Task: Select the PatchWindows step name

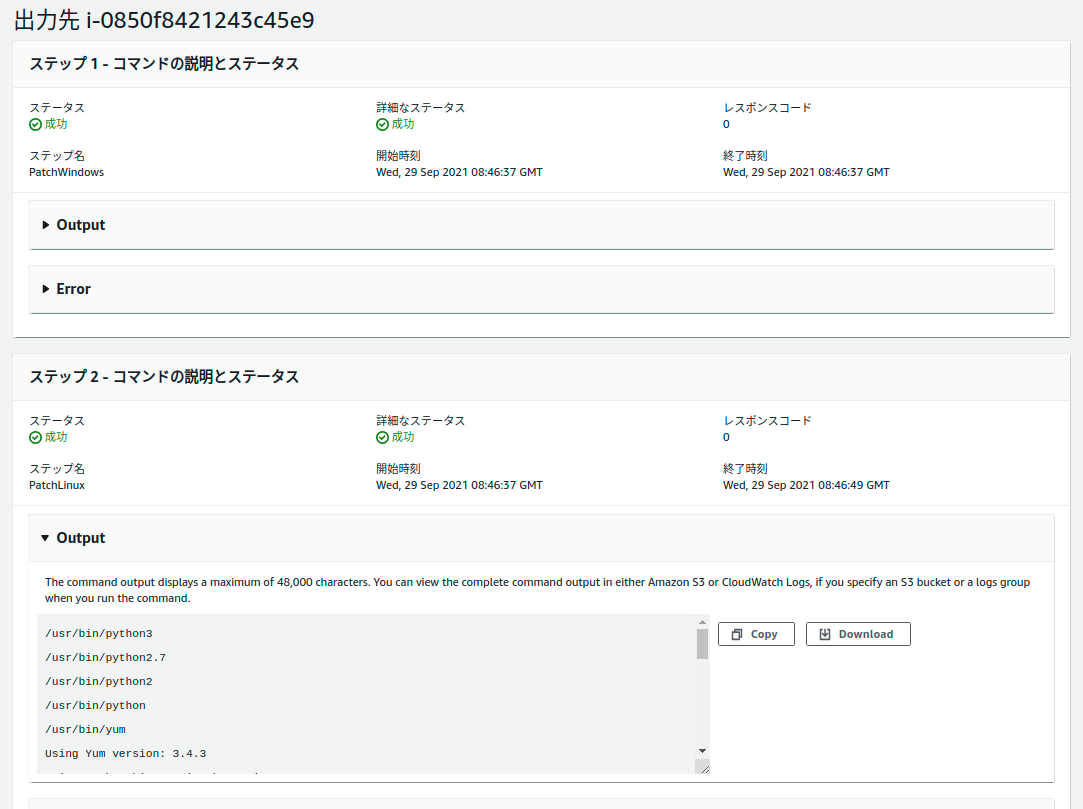Action: pos(66,172)
